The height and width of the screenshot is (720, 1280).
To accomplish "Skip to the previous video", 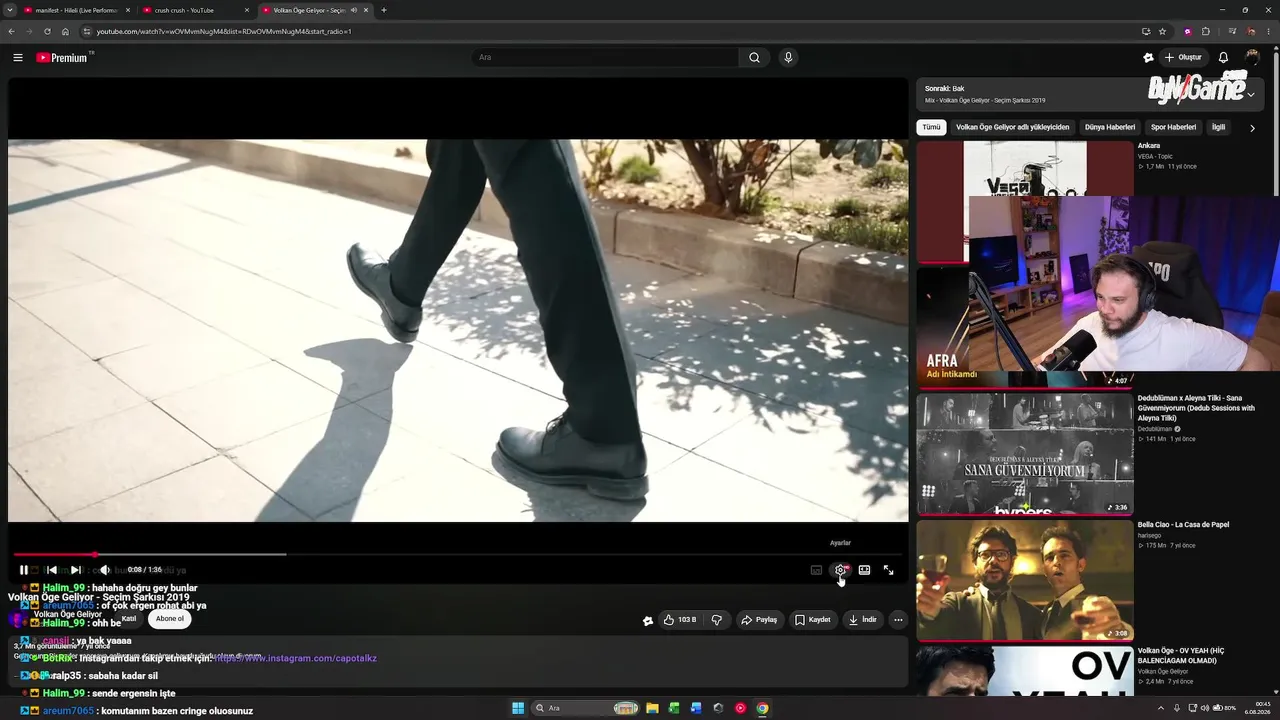I will click(51, 570).
